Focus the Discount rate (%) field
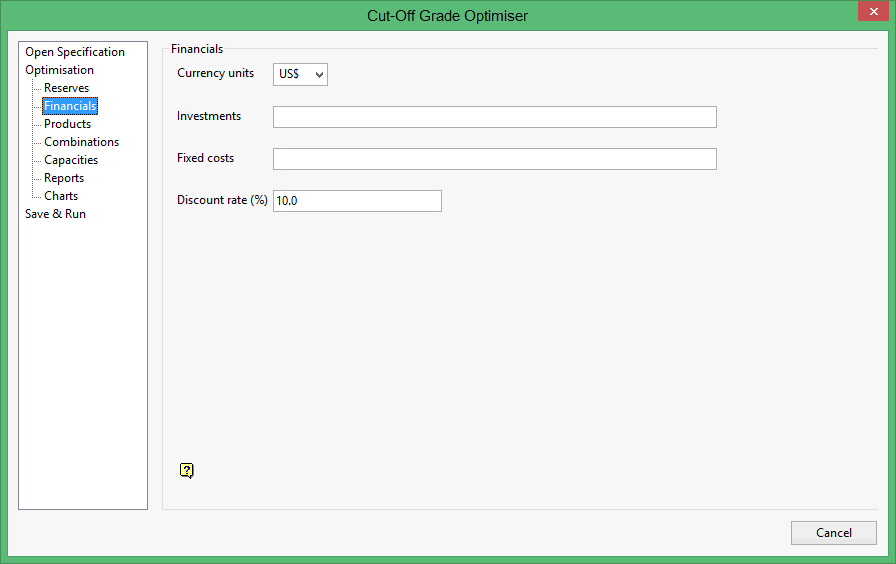This screenshot has height=564, width=896. pos(357,201)
